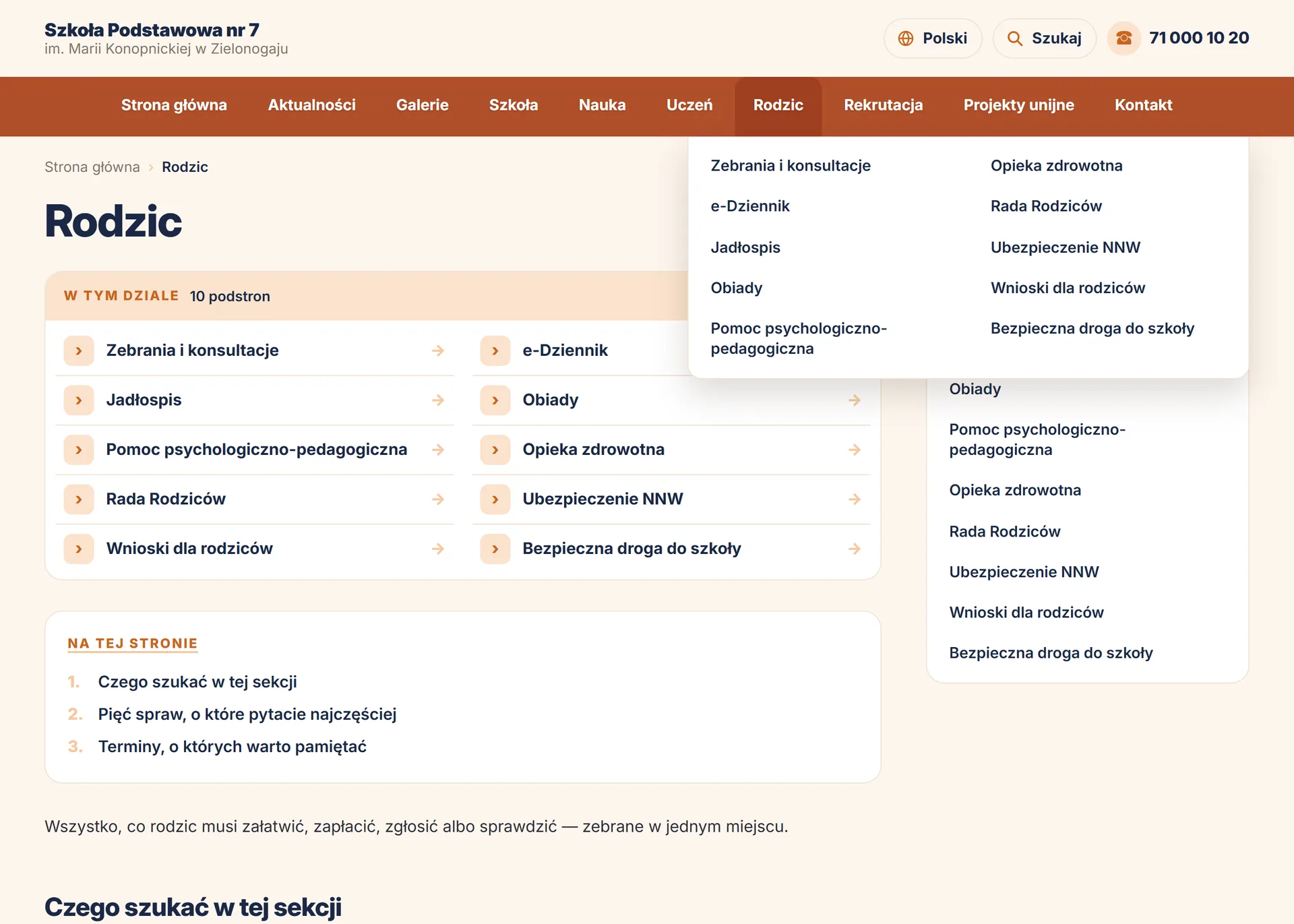The height and width of the screenshot is (924, 1294).
Task: Open the Polski language selector
Action: (x=933, y=38)
